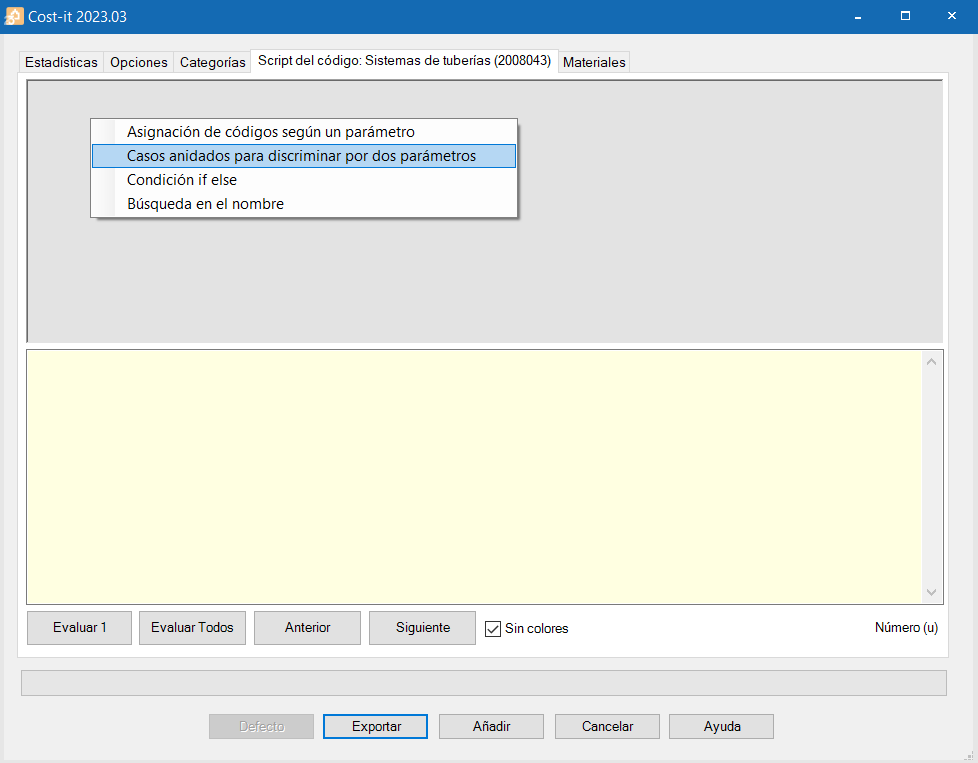Click the progress bar below the panel

(x=484, y=683)
